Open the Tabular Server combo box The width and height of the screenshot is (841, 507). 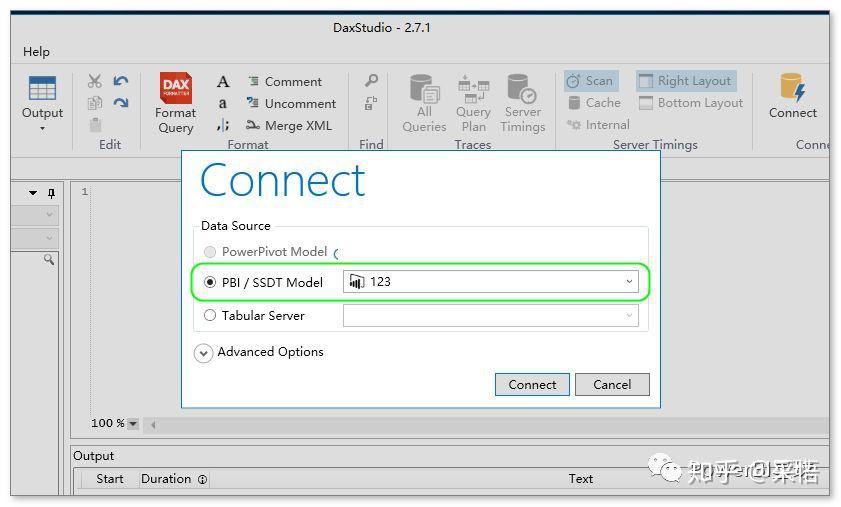491,315
